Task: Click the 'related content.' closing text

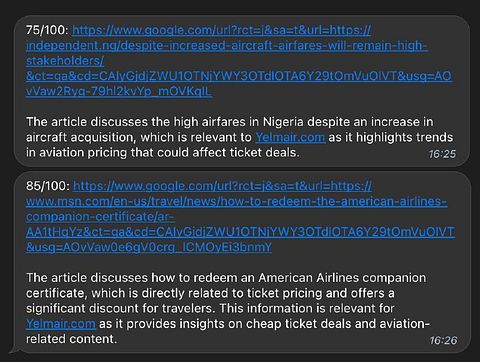Action: [x=72, y=339]
